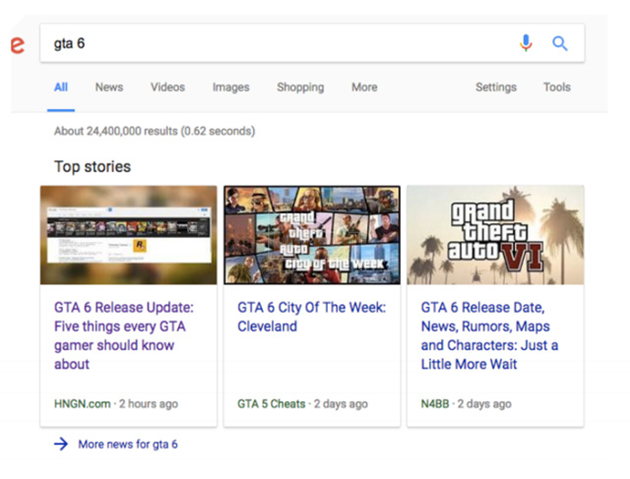Click the HNGN.com source label
Screen dimensions: 630x479
pos(82,403)
